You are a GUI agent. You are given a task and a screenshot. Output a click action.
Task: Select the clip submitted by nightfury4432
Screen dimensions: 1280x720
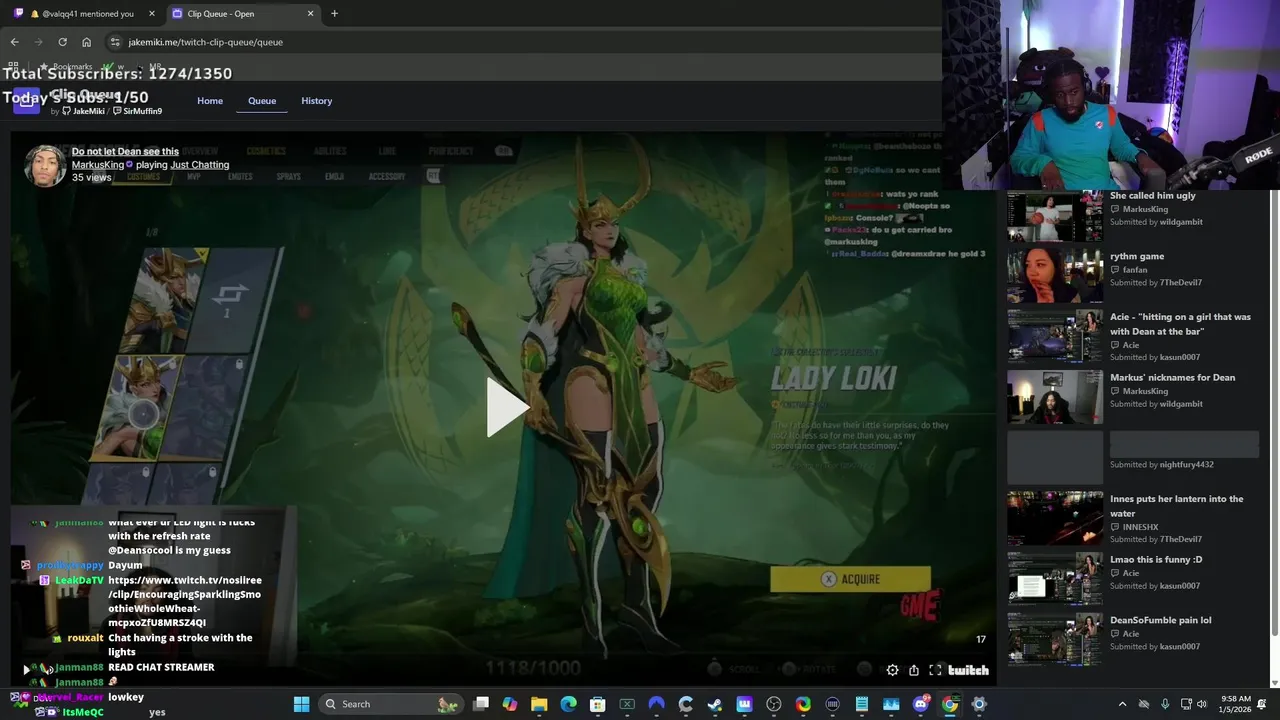point(1133,457)
